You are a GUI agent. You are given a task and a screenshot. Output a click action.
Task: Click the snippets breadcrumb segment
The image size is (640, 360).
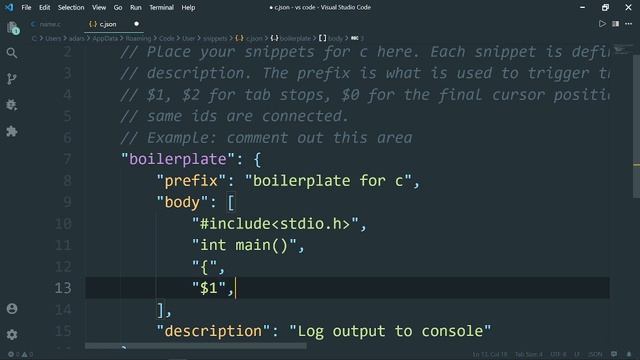[x=215, y=38]
